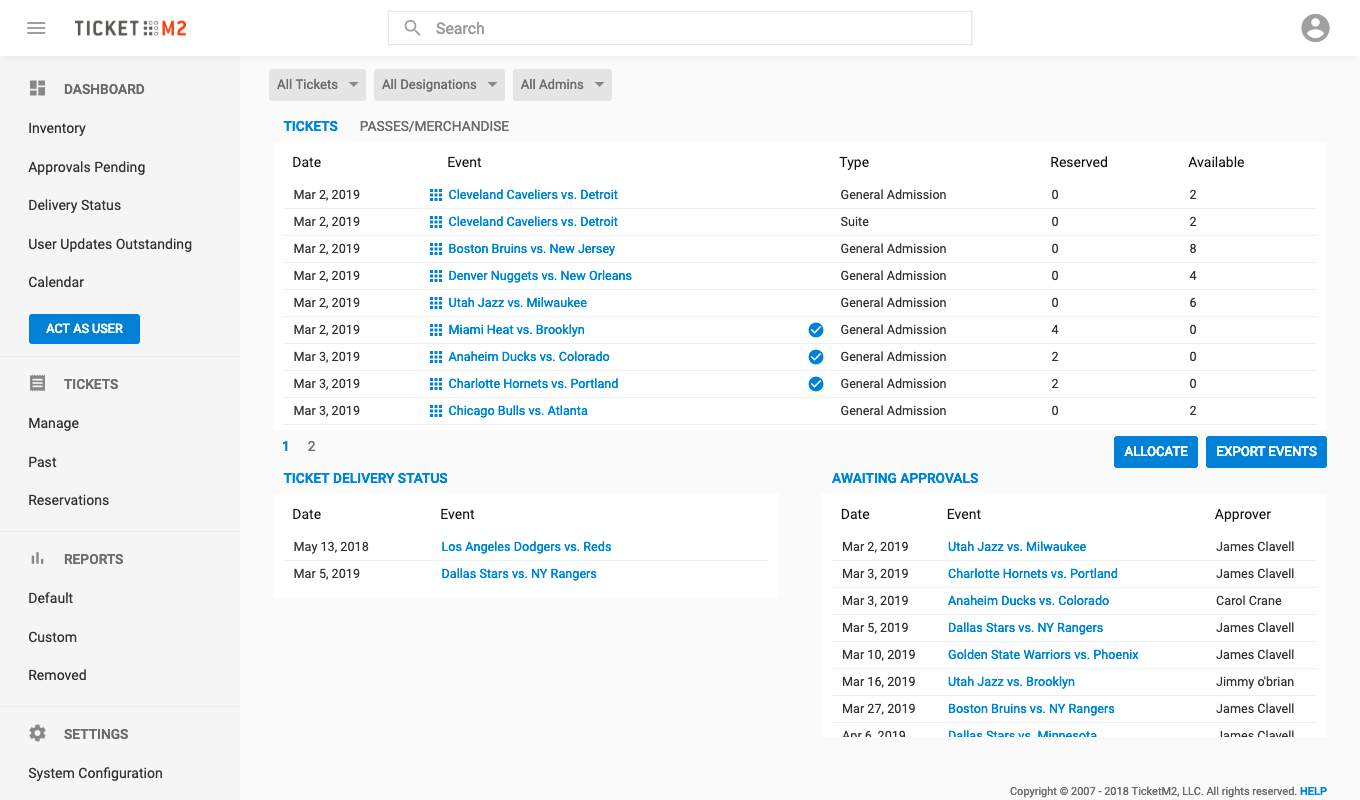Expand the All Designations dropdown
The image size is (1360, 800).
point(439,85)
